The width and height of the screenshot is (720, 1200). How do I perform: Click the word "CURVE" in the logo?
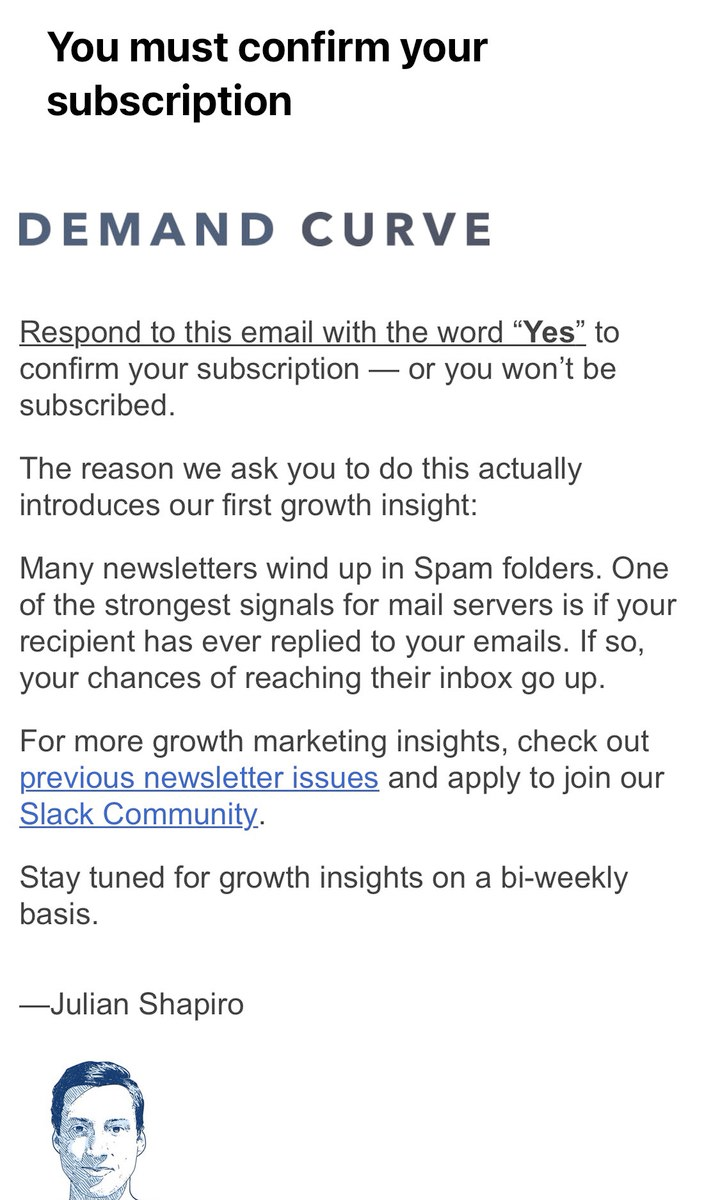click(x=397, y=229)
